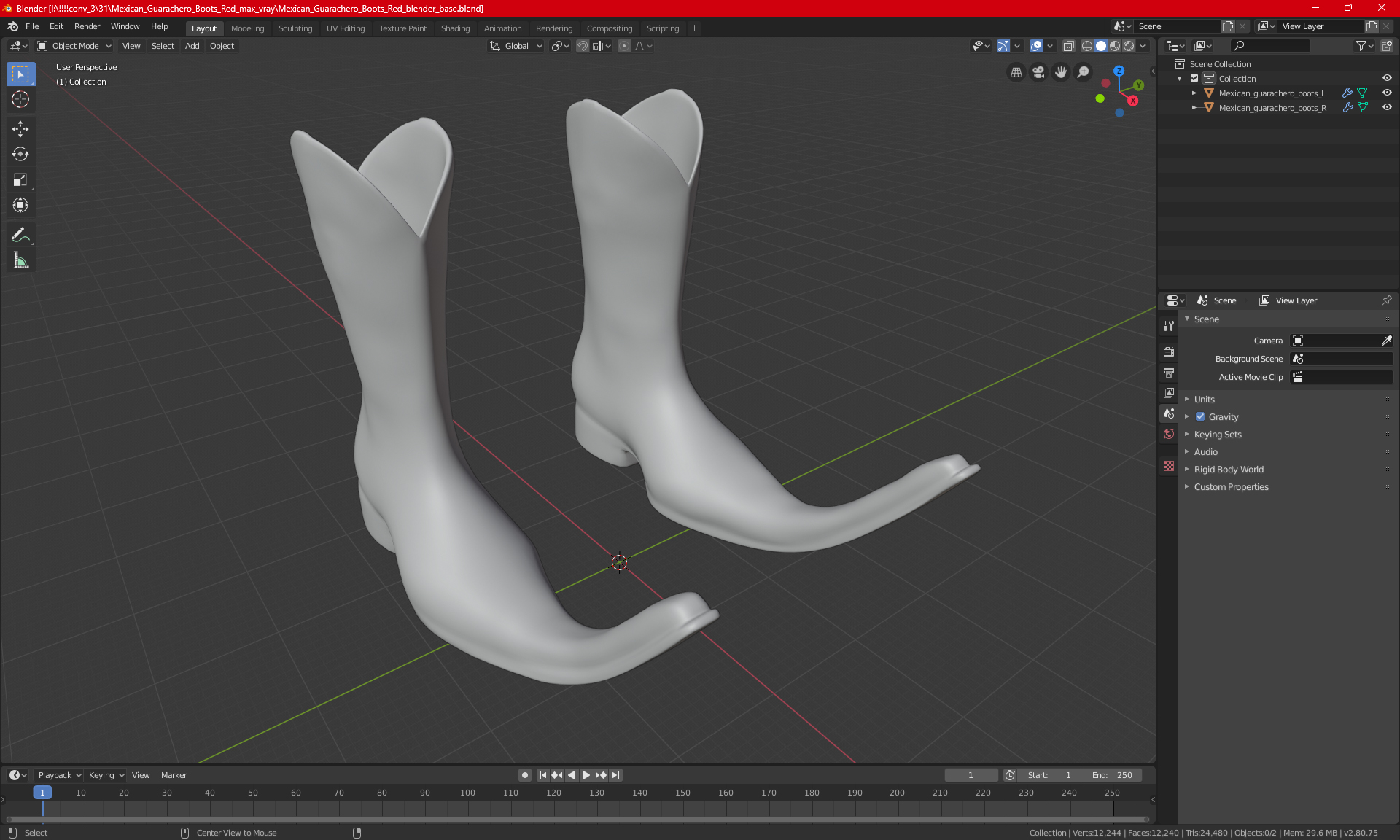The height and width of the screenshot is (840, 1400).
Task: Open the View Layer properties tab
Action: click(1169, 392)
